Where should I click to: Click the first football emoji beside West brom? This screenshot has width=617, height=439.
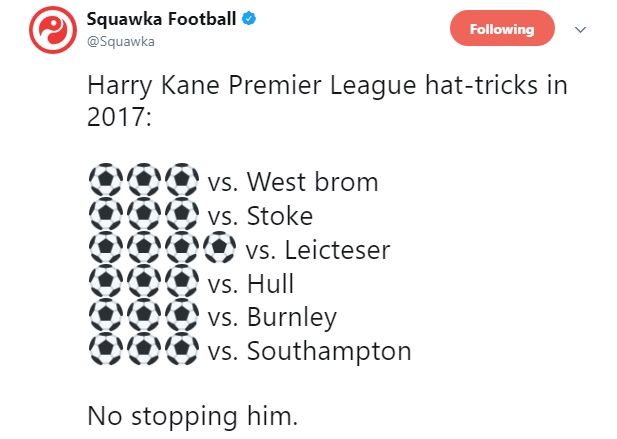106,180
